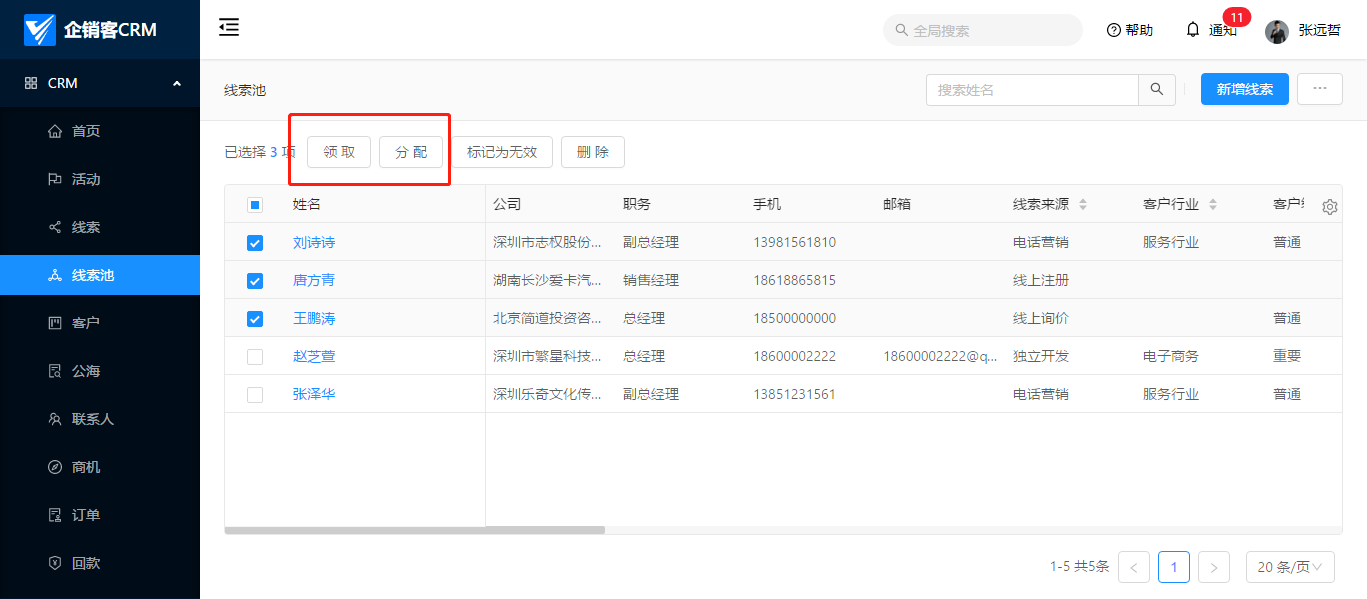Open column settings gear icon
The height and width of the screenshot is (599, 1367).
click(1329, 206)
